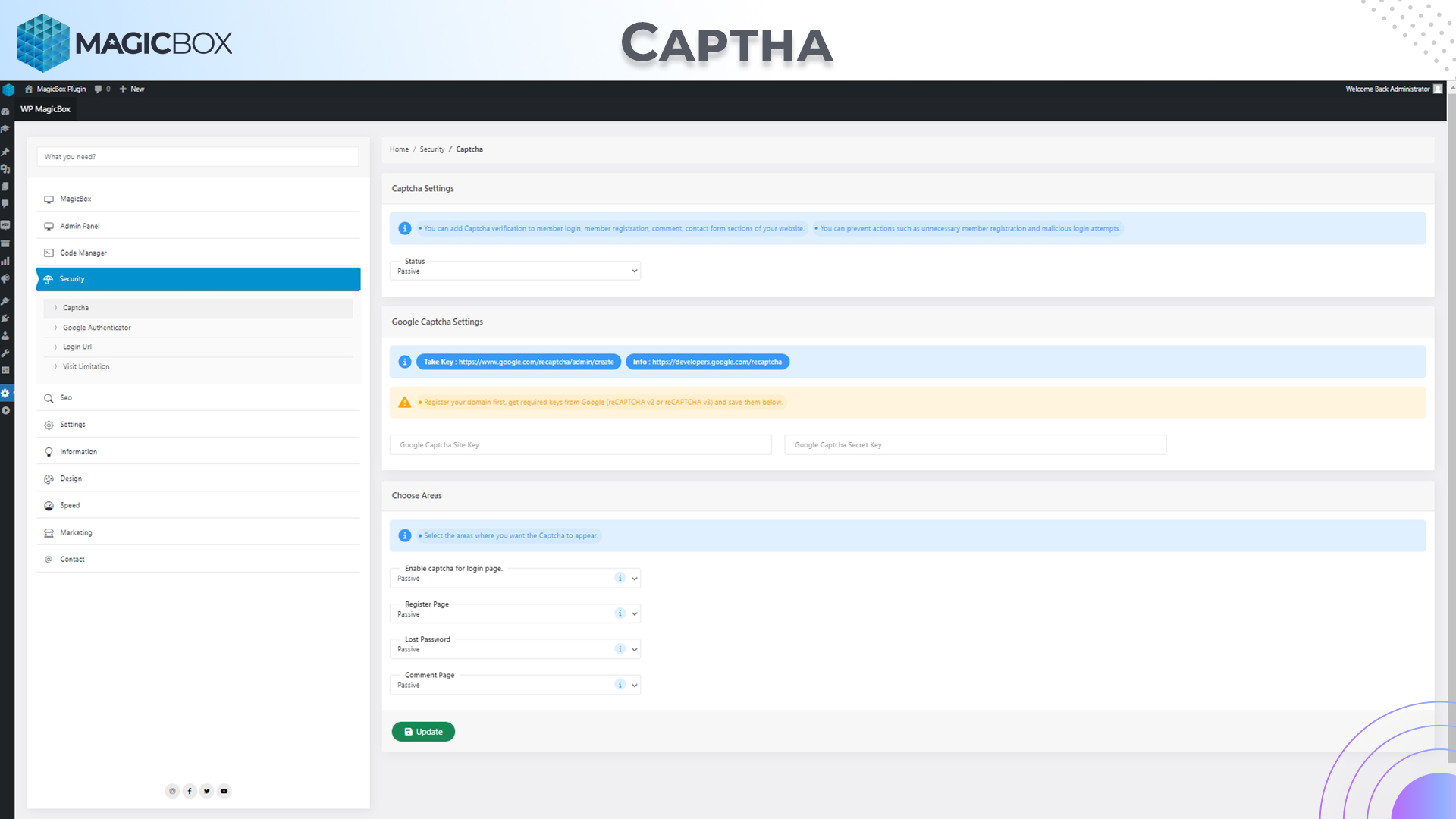Image resolution: width=1456 pixels, height=819 pixels.
Task: Click the Security breadcrumb link
Action: pos(432,149)
